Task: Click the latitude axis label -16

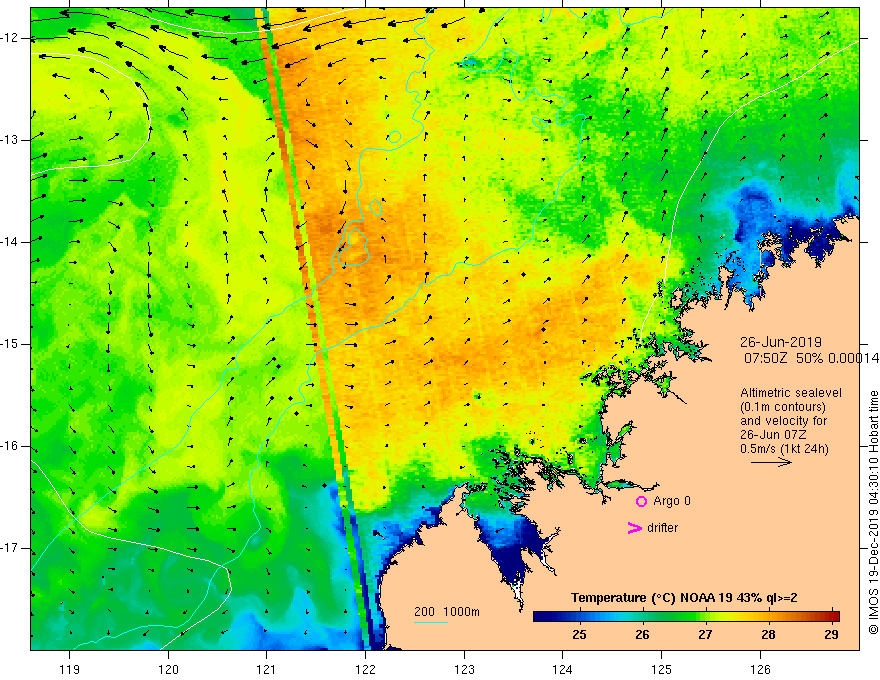Action: 11,446
